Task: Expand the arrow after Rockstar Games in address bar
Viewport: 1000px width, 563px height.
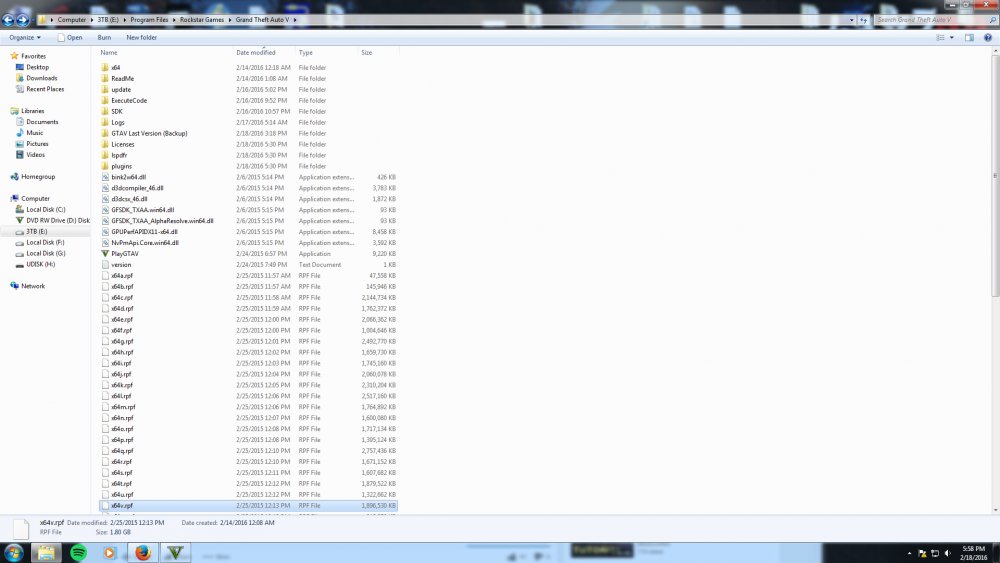Action: click(230, 20)
